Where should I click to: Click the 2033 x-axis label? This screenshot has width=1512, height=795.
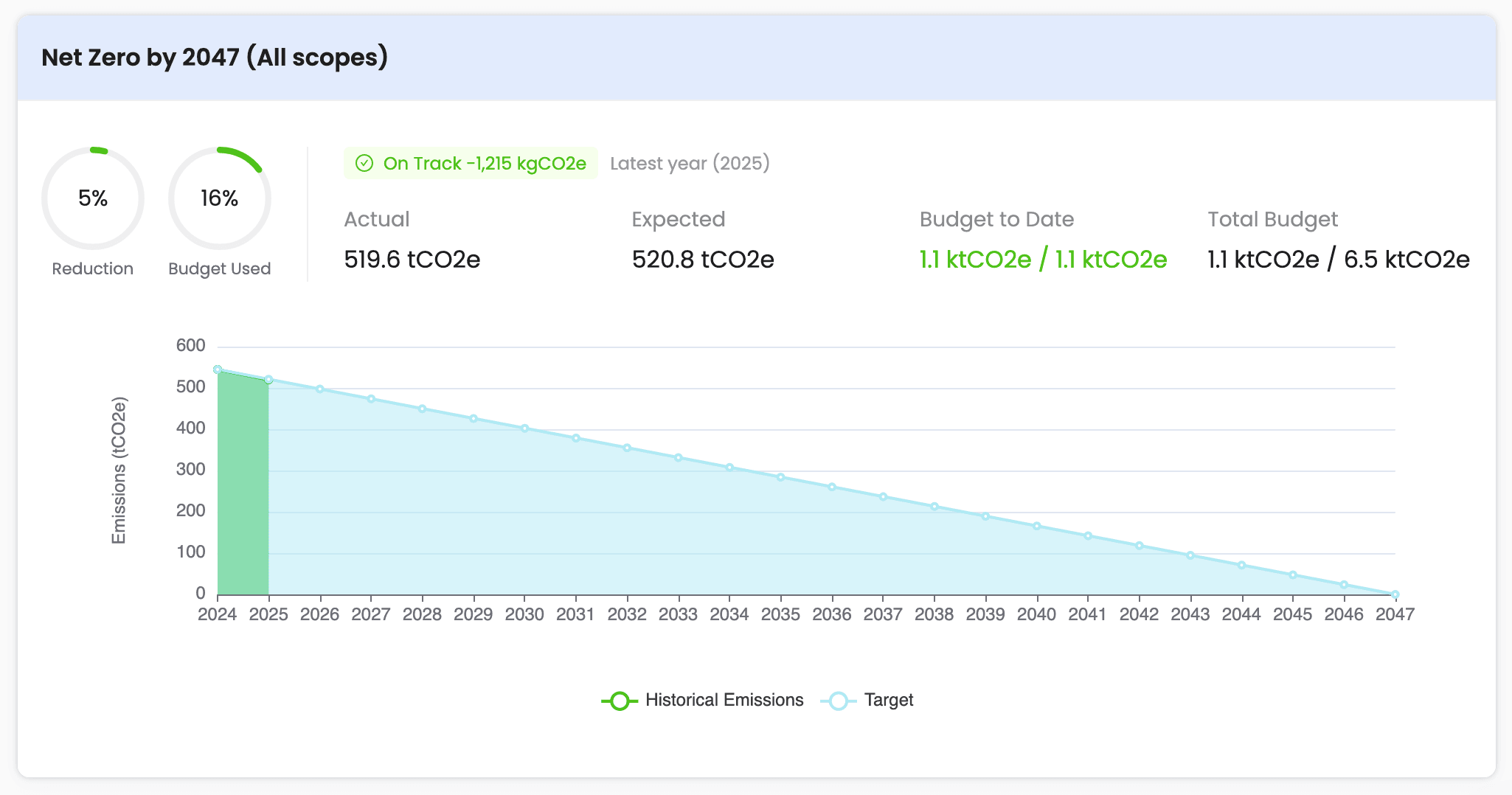[678, 614]
